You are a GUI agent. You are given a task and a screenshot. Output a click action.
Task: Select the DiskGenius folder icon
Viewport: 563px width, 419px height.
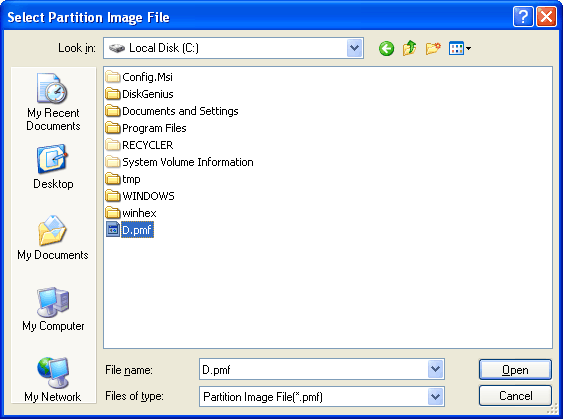tap(113, 94)
